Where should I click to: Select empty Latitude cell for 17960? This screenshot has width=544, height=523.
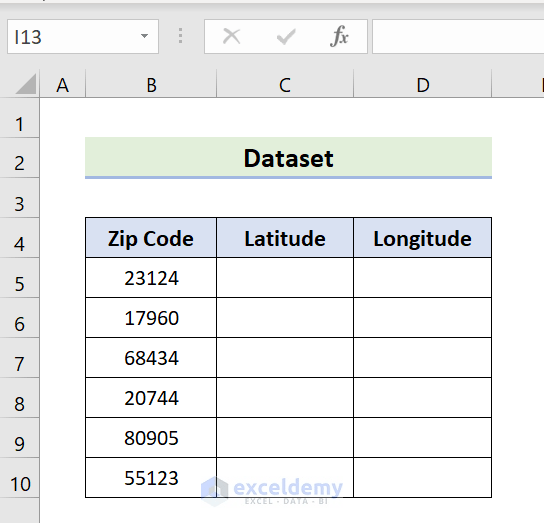pyautogui.click(x=285, y=318)
